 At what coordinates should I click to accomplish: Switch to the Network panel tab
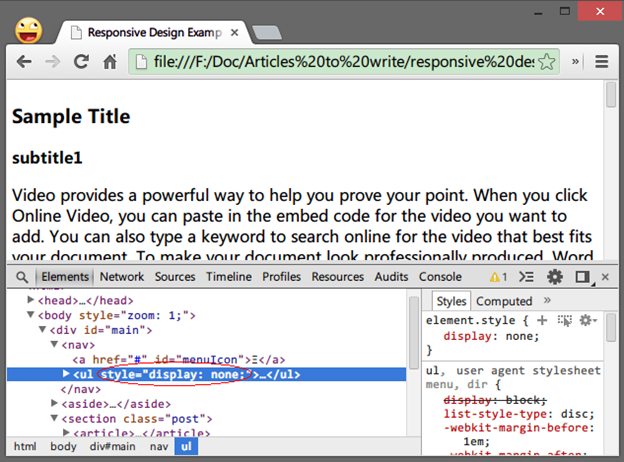coord(121,277)
